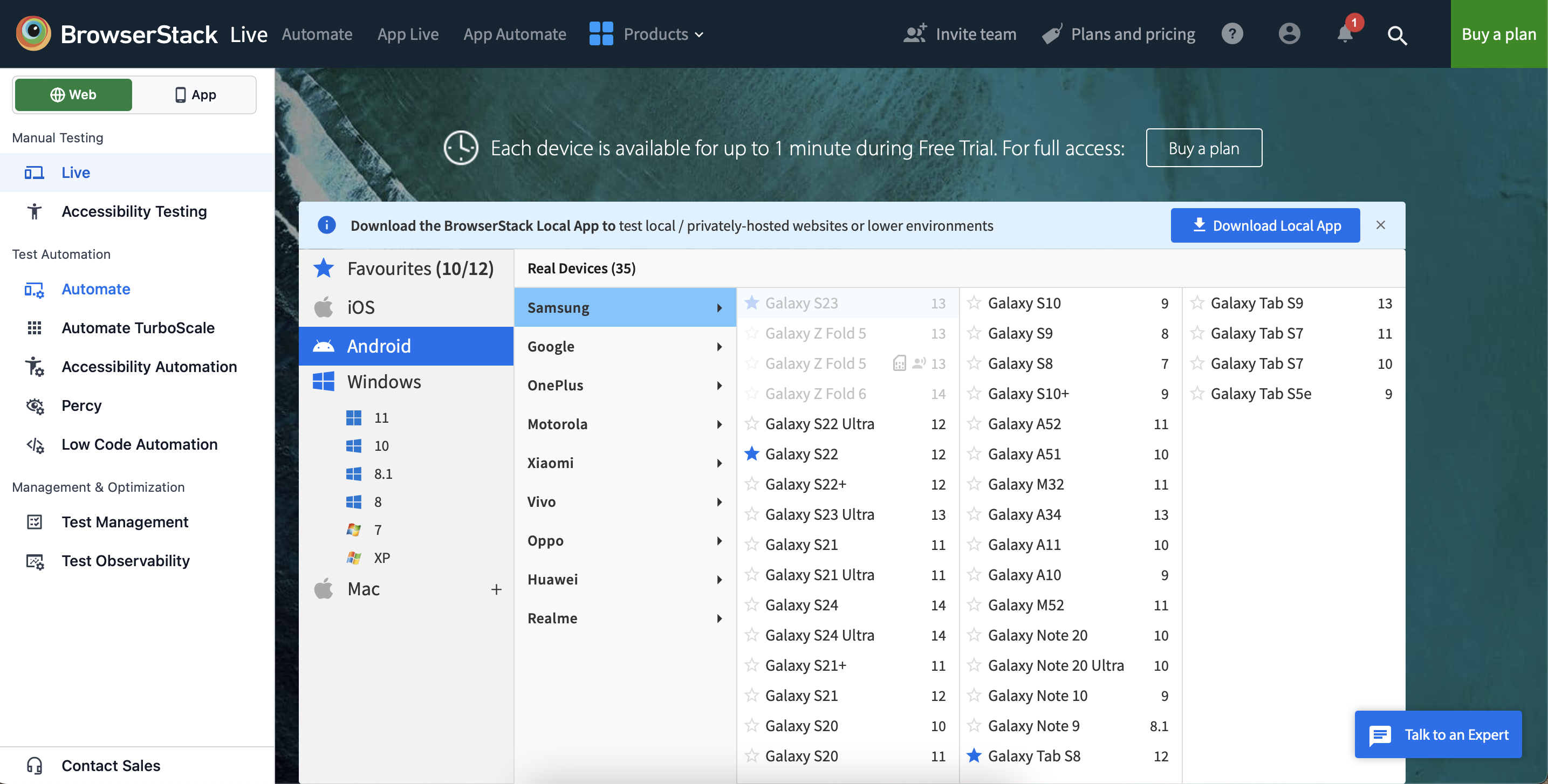Expand the Google device list arrow
This screenshot has height=784, width=1548.
point(718,347)
